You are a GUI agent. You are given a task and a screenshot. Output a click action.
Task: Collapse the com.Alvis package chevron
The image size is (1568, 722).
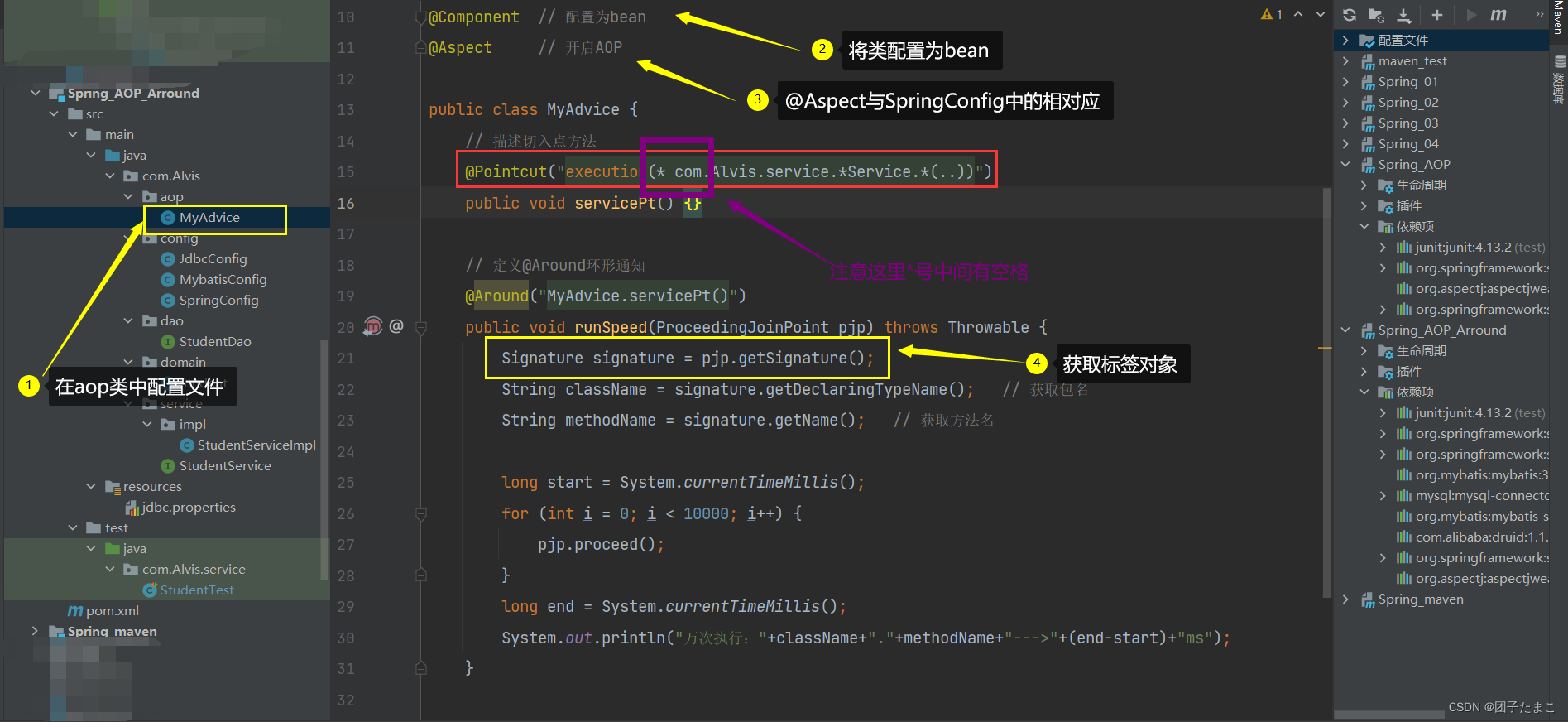[110, 176]
